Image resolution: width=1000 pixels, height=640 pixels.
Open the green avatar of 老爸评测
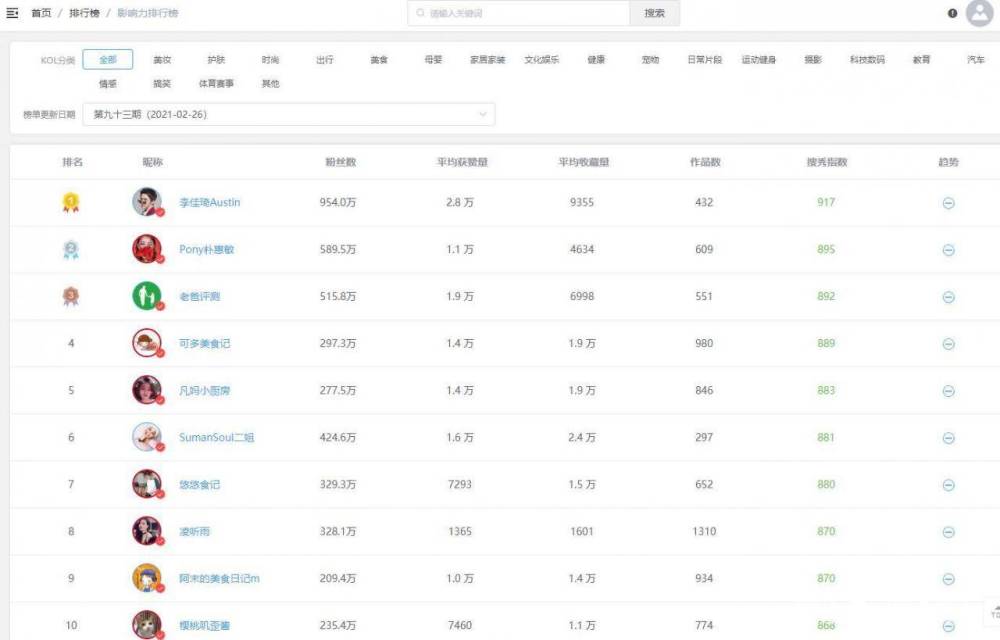pos(147,296)
